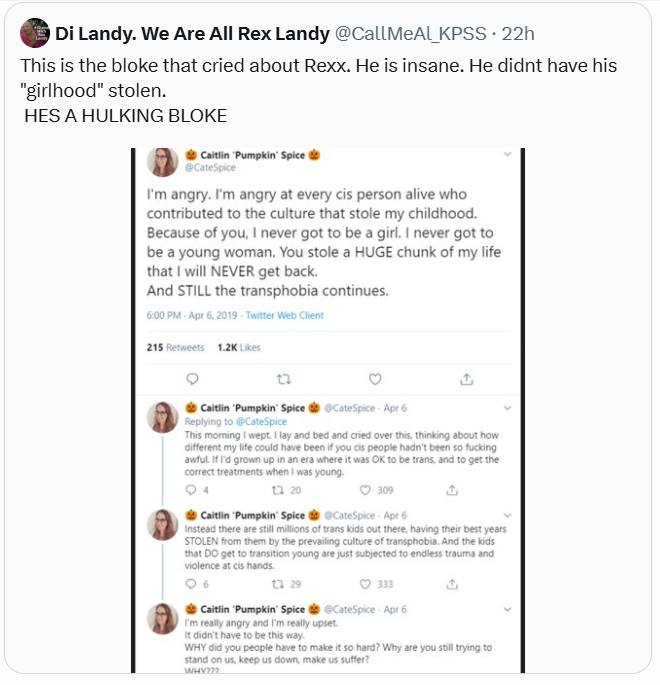Click retweet icon under main embedded tweet
Image resolution: width=660 pixels, height=685 pixels.
click(x=283, y=379)
